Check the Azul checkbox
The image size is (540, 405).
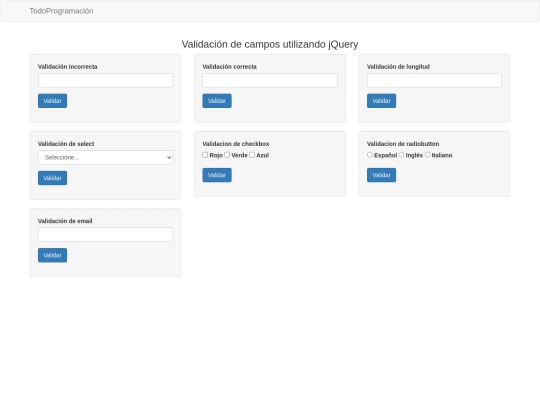coord(252,155)
